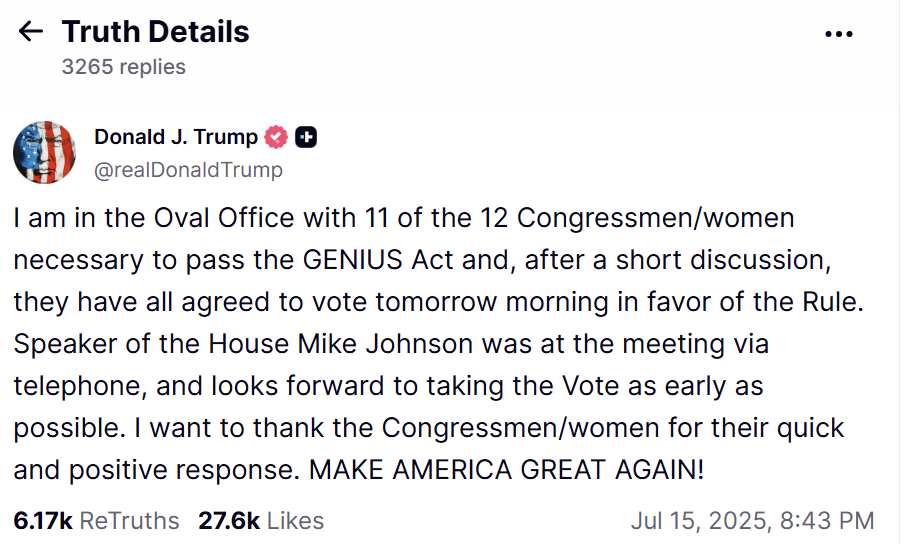Click the words GENIUS Act in the post
The height and width of the screenshot is (544, 912).
click(x=378, y=260)
